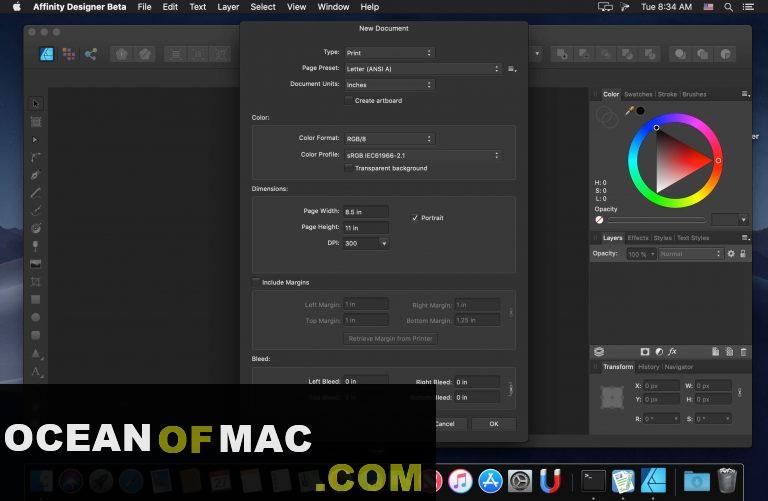
Task: Enable the Include Margins checkbox
Action: pos(256,282)
